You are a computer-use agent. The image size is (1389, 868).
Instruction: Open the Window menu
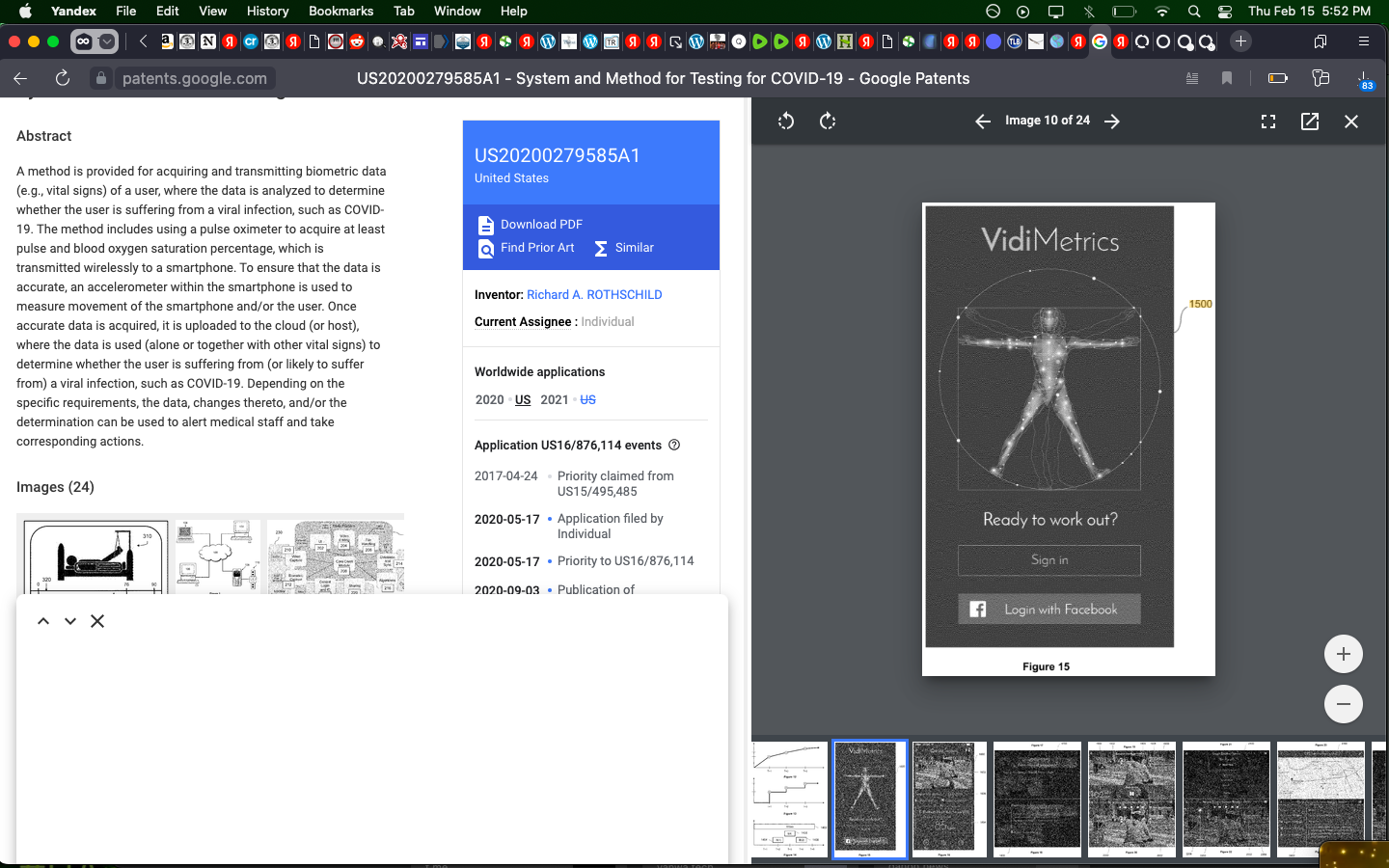click(457, 11)
